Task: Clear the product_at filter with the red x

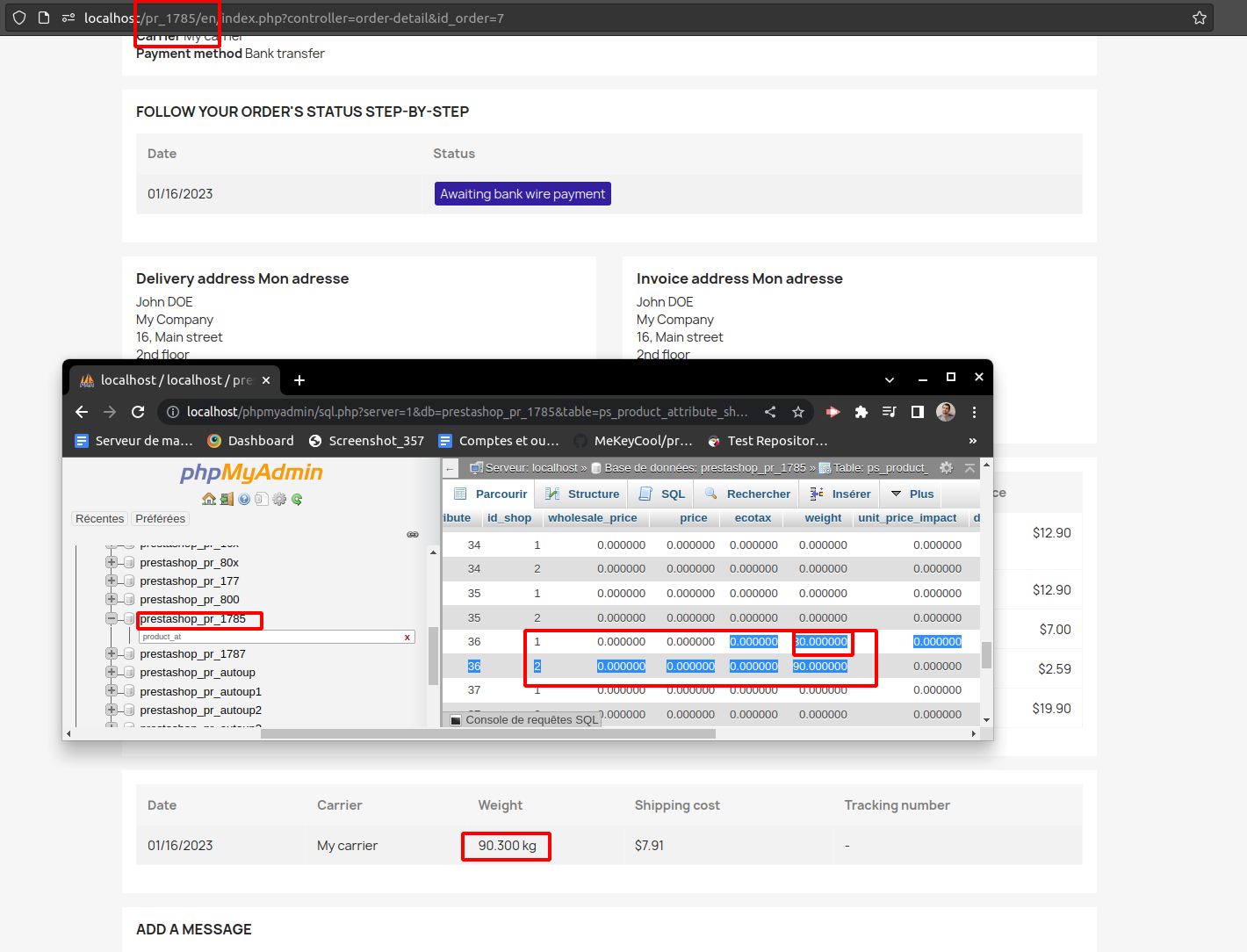Action: pos(406,637)
